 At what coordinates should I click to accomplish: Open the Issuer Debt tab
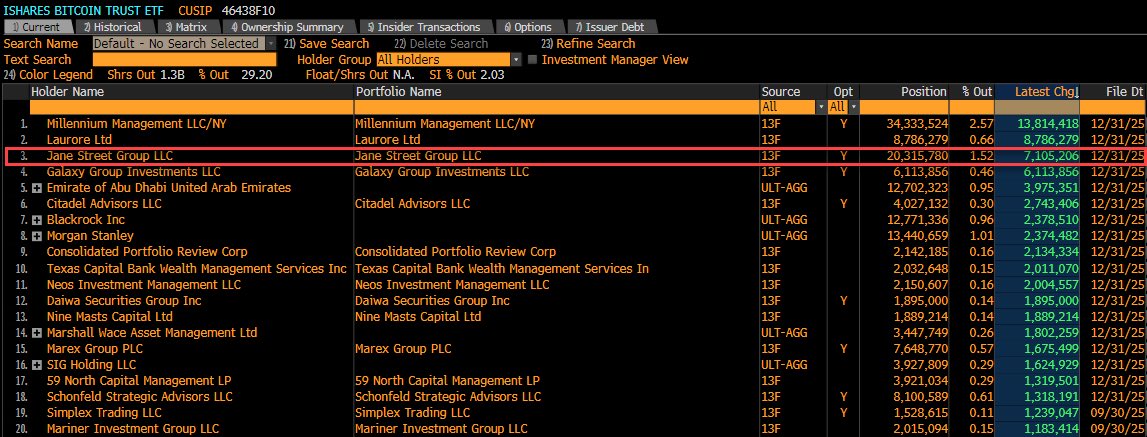pos(611,27)
